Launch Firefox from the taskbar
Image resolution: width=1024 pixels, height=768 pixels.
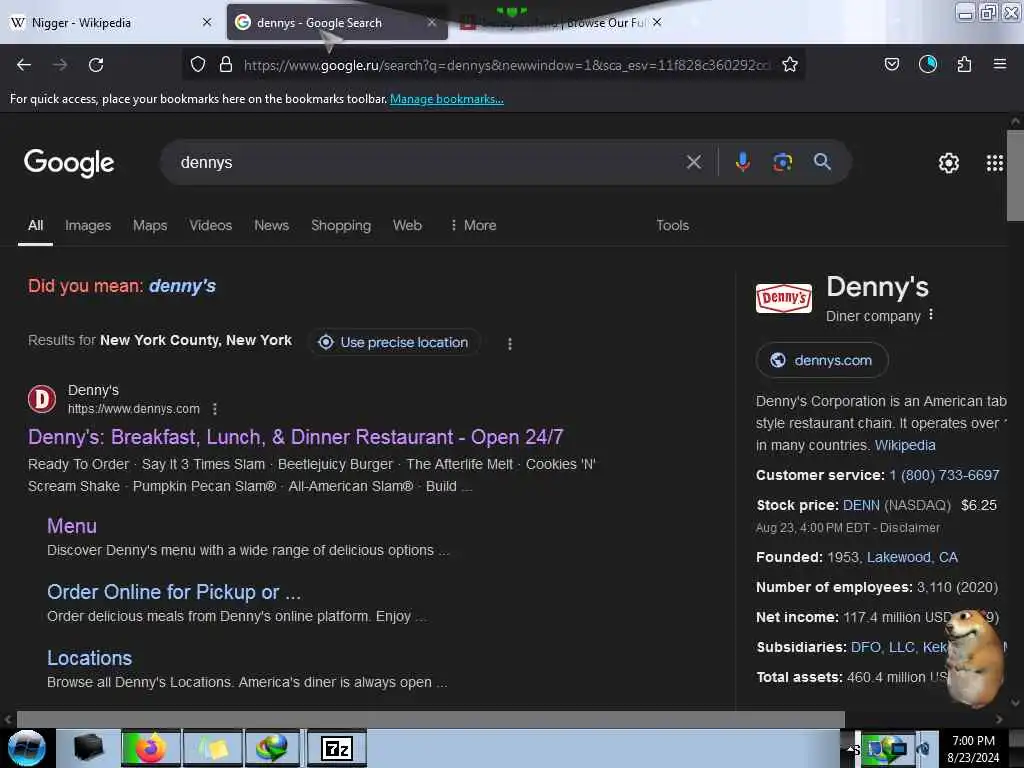point(150,748)
